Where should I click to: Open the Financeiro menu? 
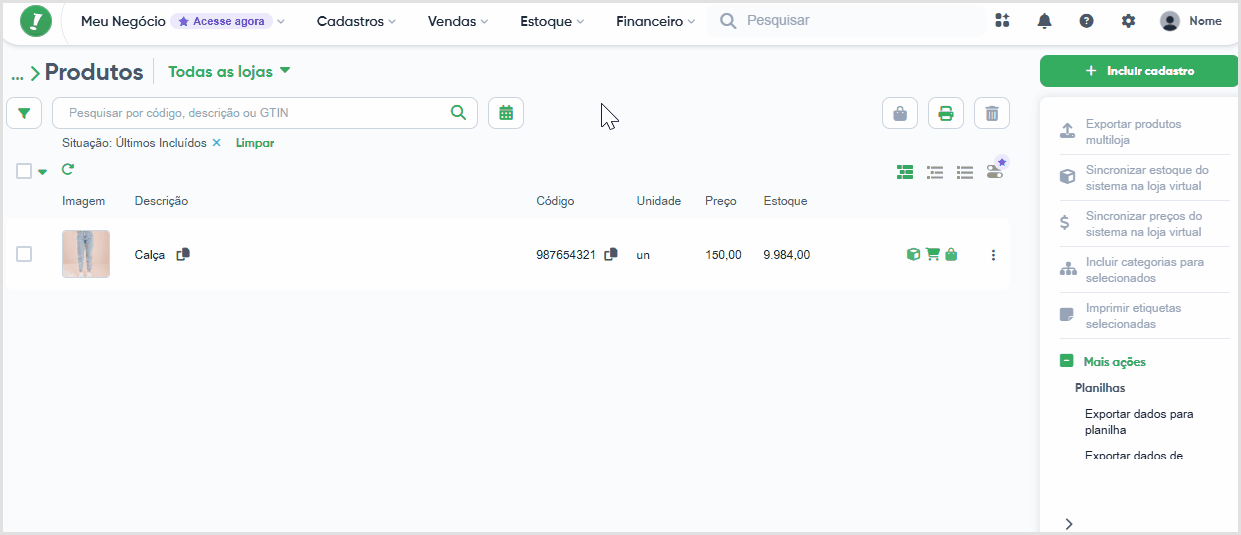pyautogui.click(x=655, y=21)
